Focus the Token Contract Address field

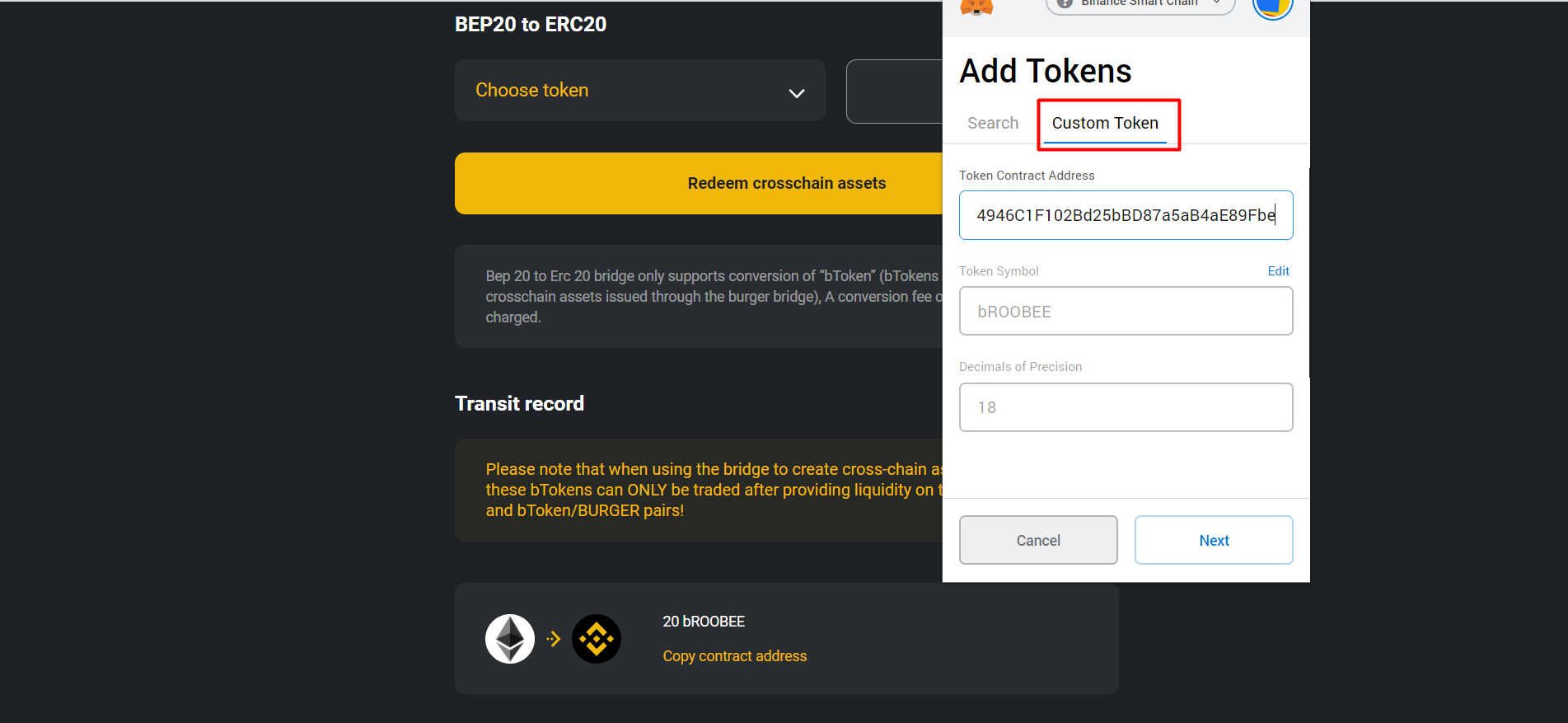coord(1126,215)
